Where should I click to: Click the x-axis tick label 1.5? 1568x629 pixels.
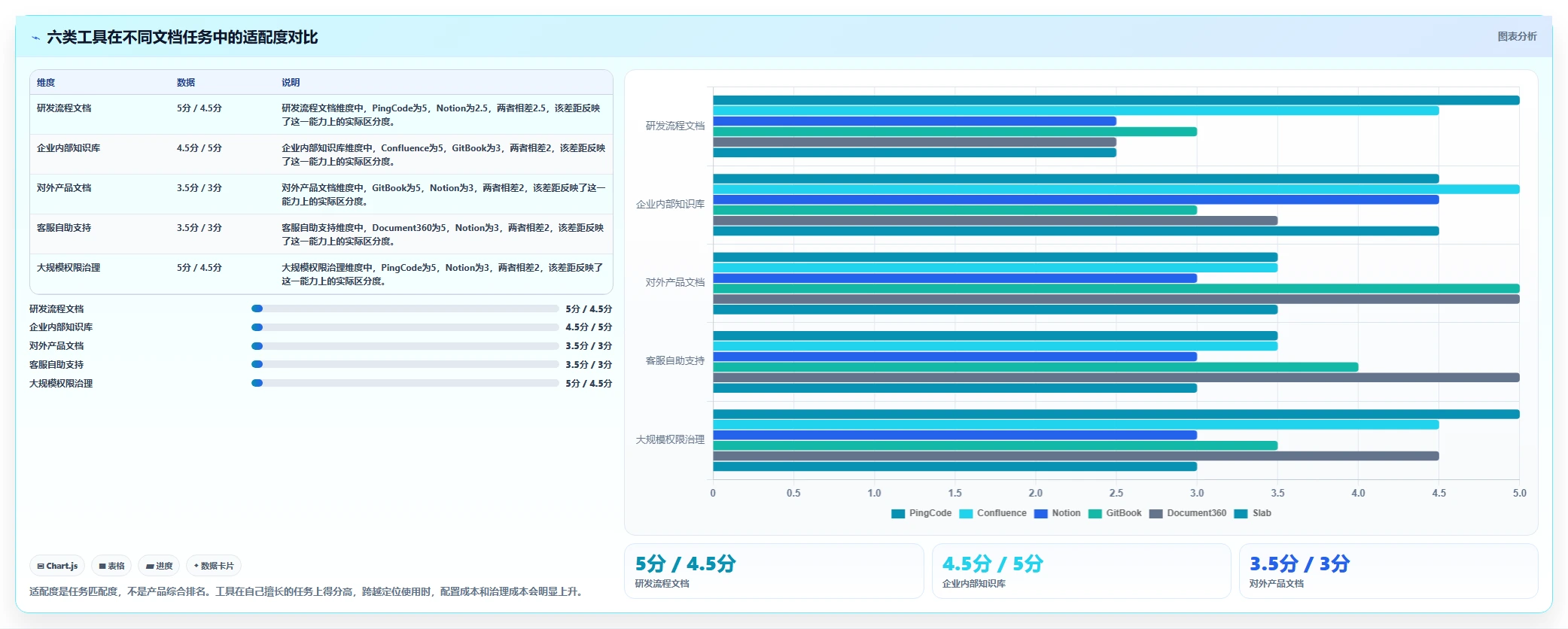click(x=955, y=494)
